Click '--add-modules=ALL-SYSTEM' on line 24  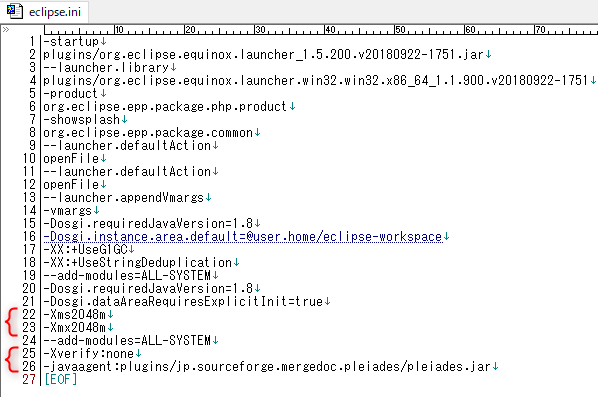tap(127, 340)
